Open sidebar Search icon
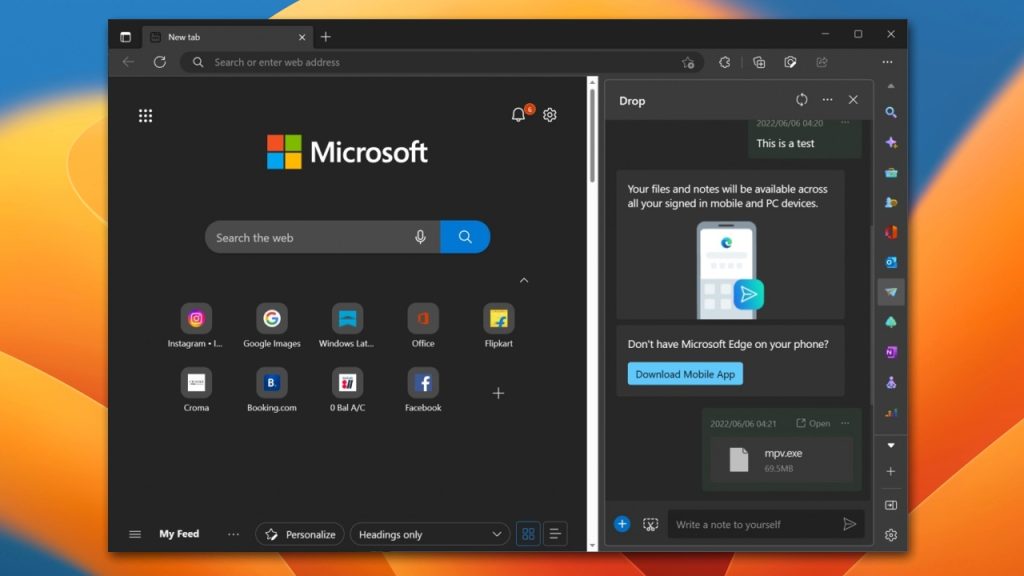Screen dimensions: 1024x576 (x=891, y=112)
